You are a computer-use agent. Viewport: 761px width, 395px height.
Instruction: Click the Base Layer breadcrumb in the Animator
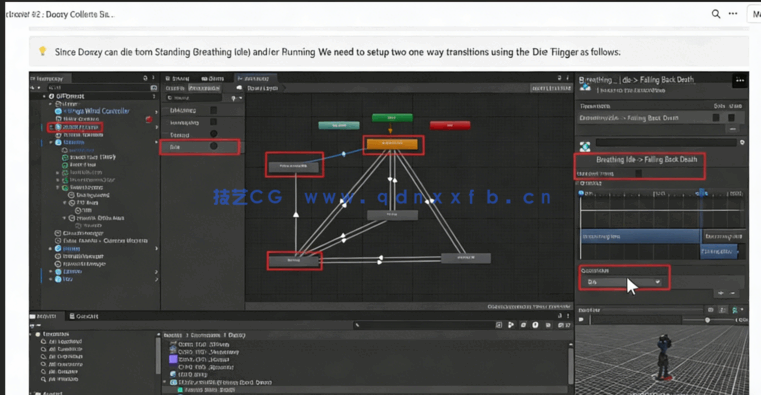tap(263, 88)
